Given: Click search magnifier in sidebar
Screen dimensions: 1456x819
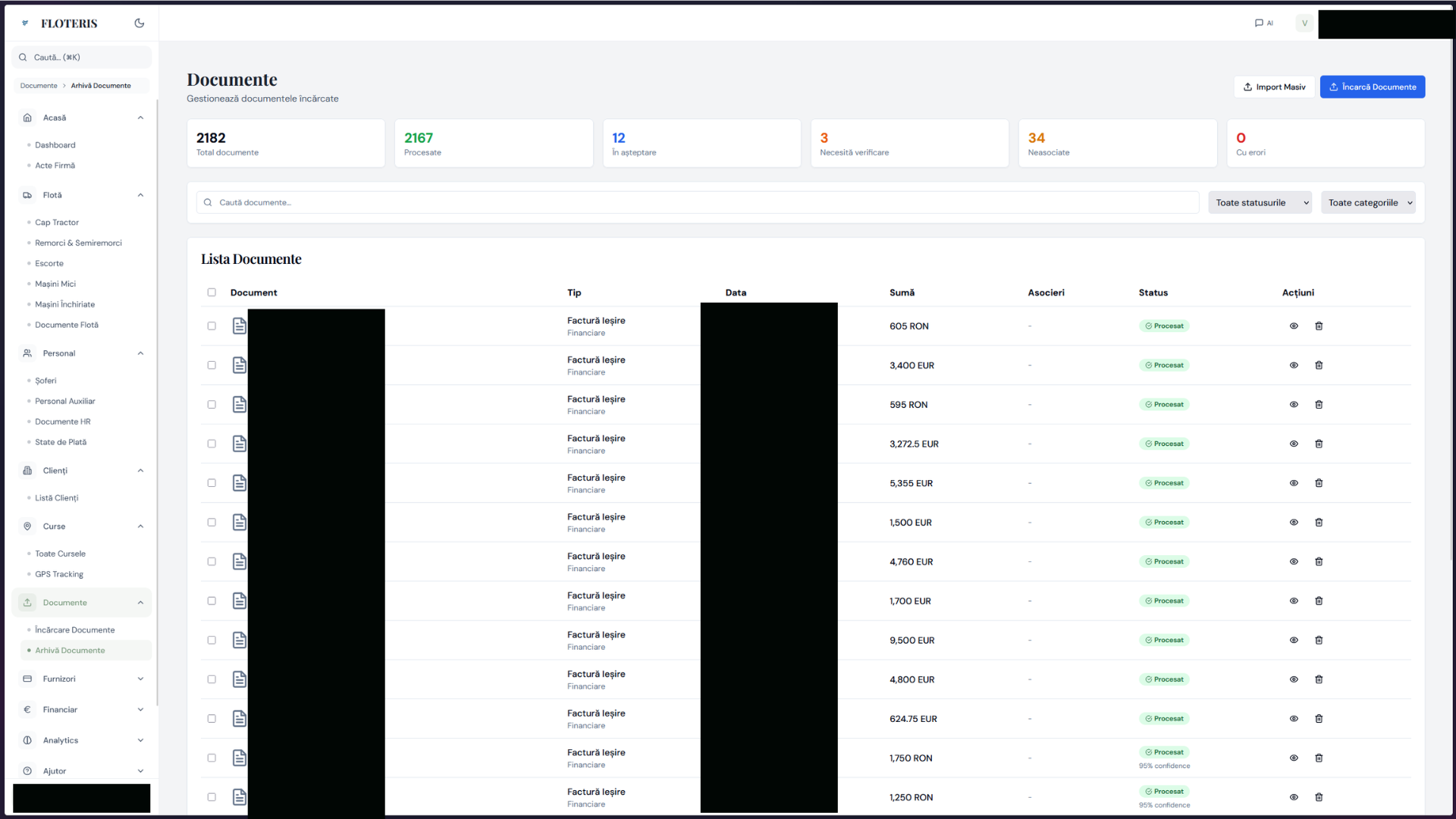Looking at the screenshot, I should (x=23, y=58).
